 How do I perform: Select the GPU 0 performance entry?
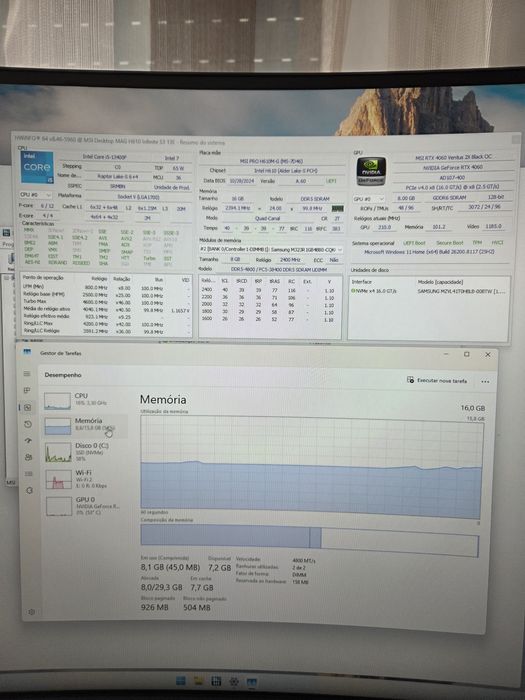click(85, 505)
